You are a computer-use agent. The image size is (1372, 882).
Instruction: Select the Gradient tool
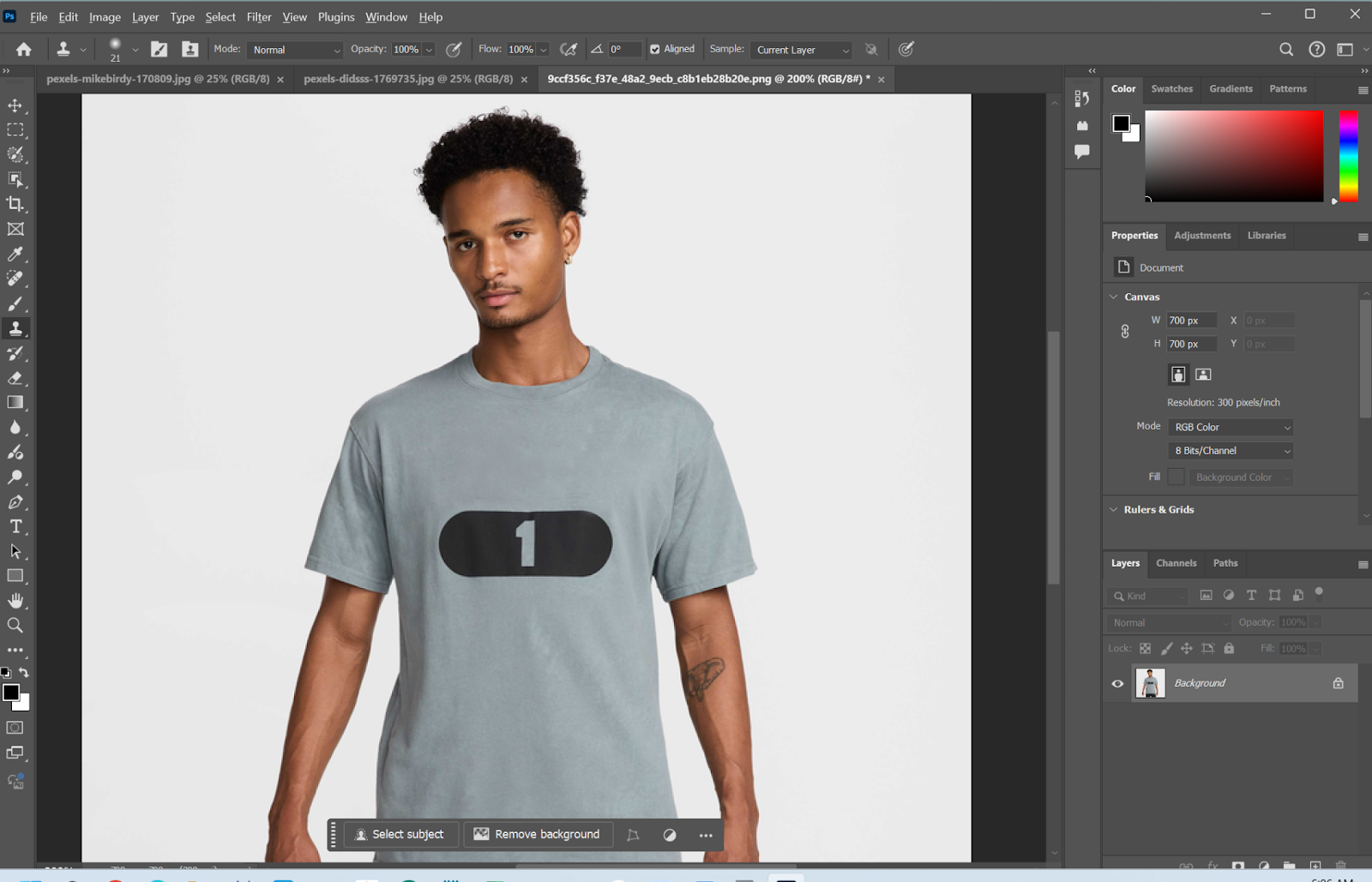pos(15,403)
